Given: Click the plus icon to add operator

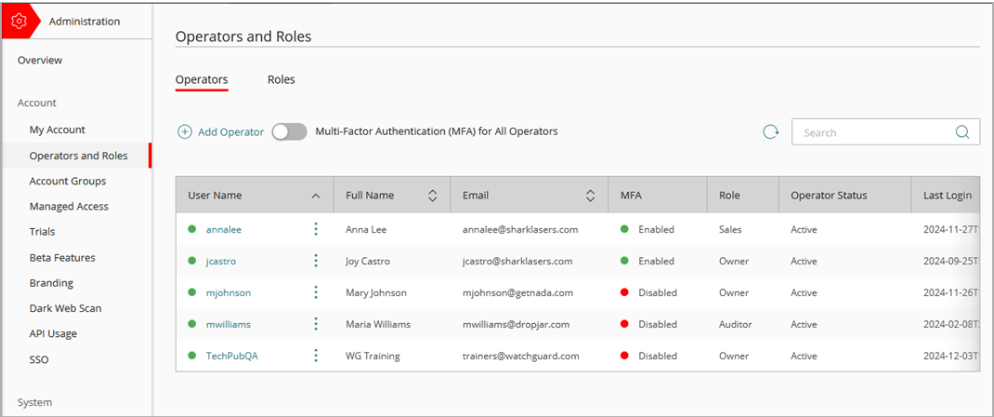Looking at the screenshot, I should [x=185, y=132].
